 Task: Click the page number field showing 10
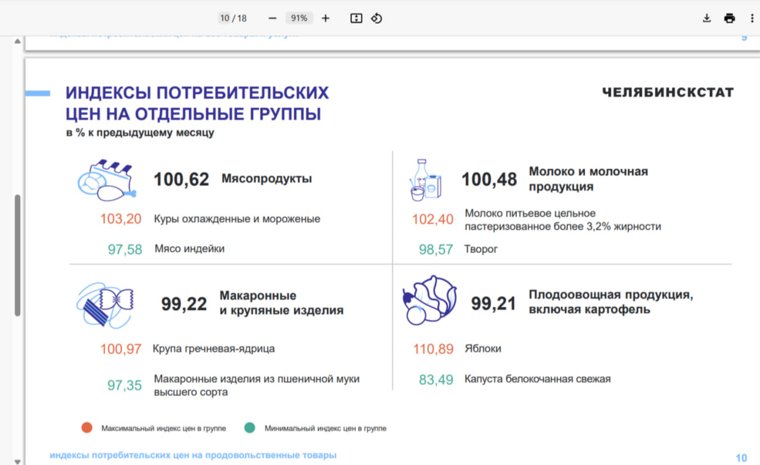pyautogui.click(x=225, y=18)
